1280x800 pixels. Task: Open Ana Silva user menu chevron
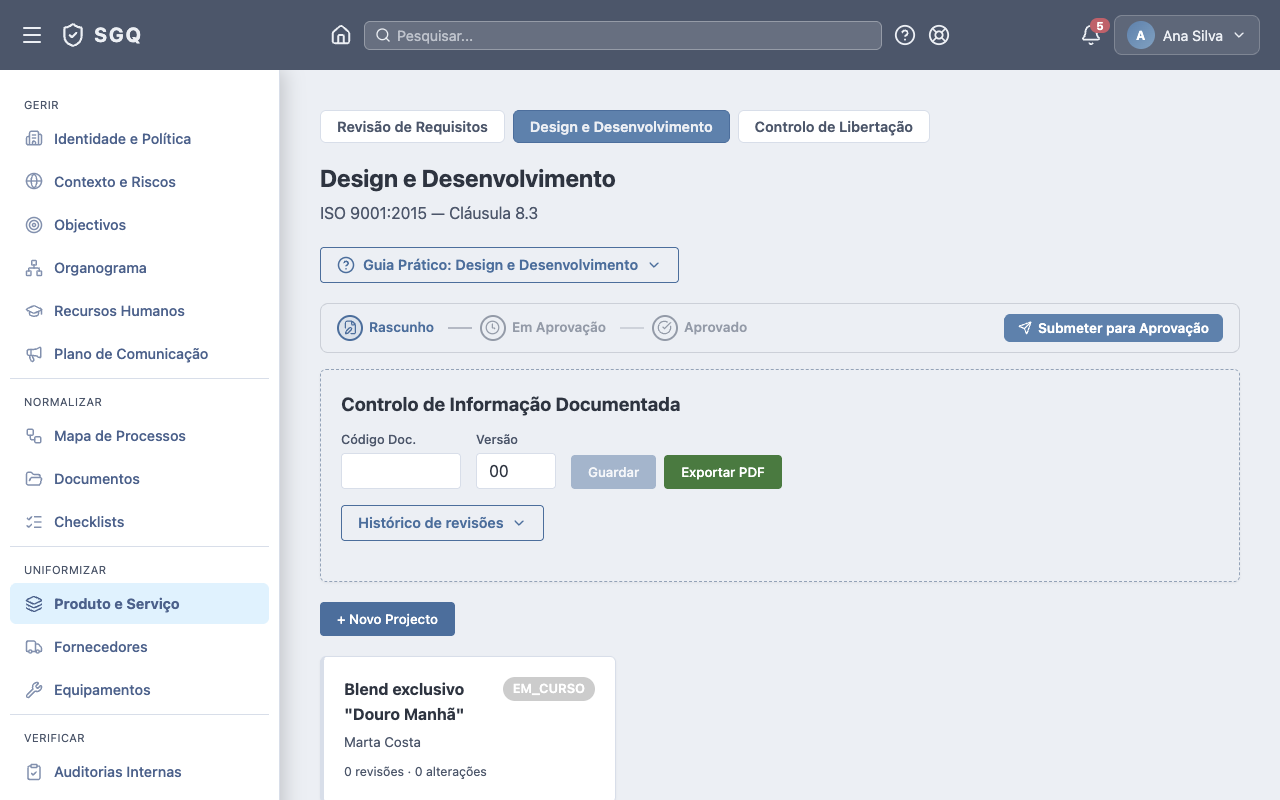point(1239,35)
